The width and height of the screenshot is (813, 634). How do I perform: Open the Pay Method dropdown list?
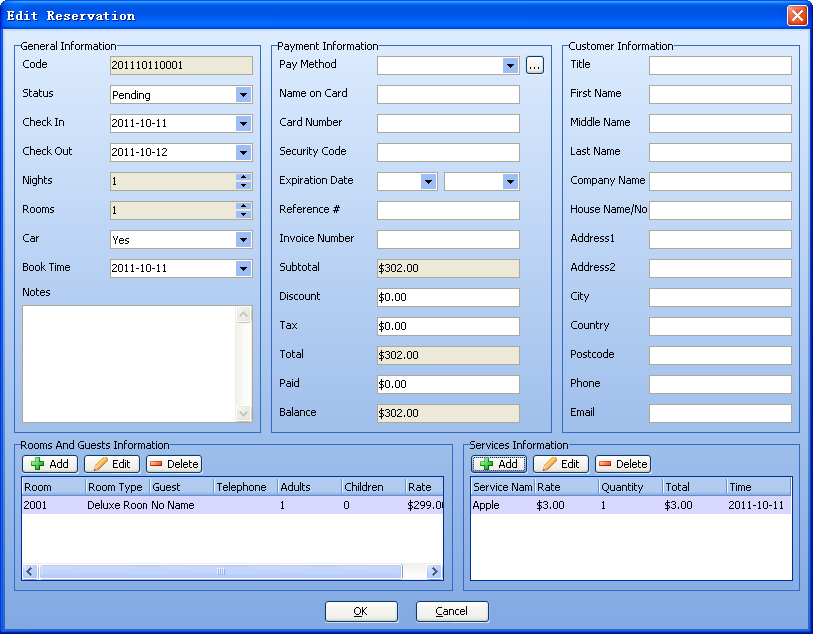(x=510, y=66)
